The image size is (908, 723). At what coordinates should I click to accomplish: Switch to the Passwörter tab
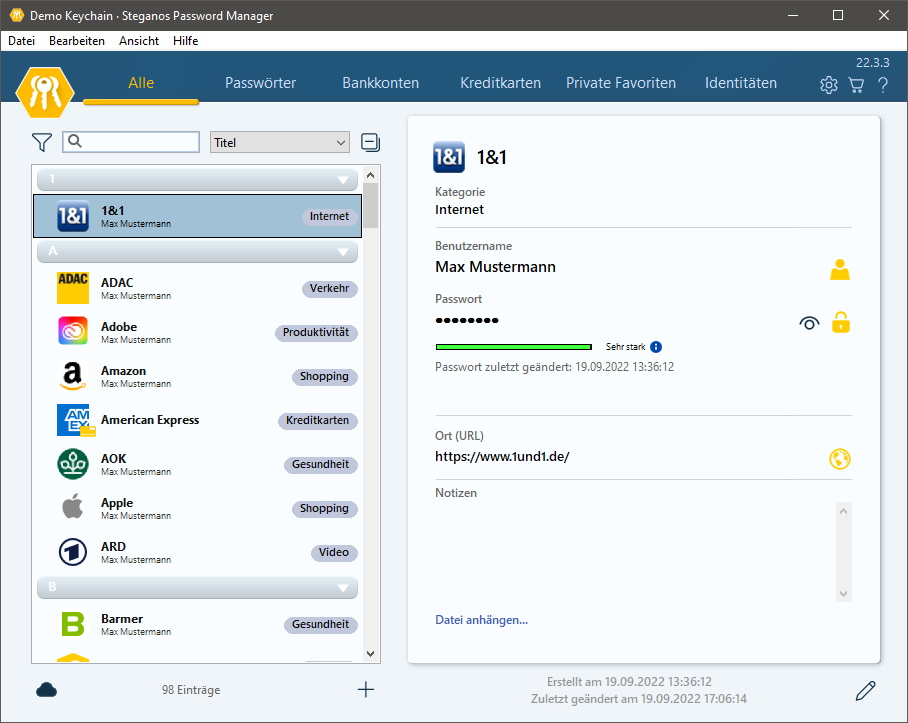[x=261, y=83]
